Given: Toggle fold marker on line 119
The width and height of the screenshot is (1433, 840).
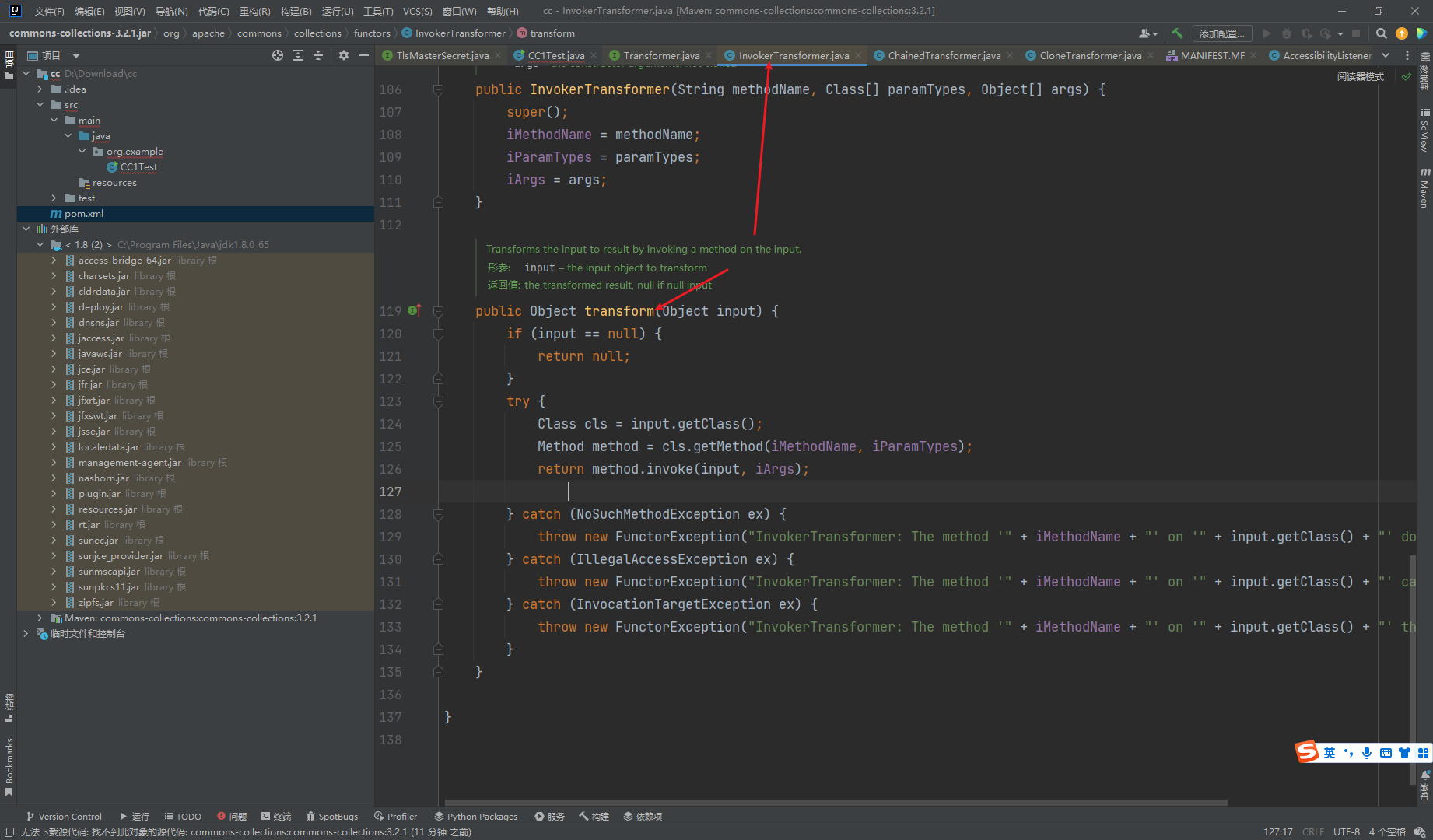Looking at the screenshot, I should (x=438, y=311).
